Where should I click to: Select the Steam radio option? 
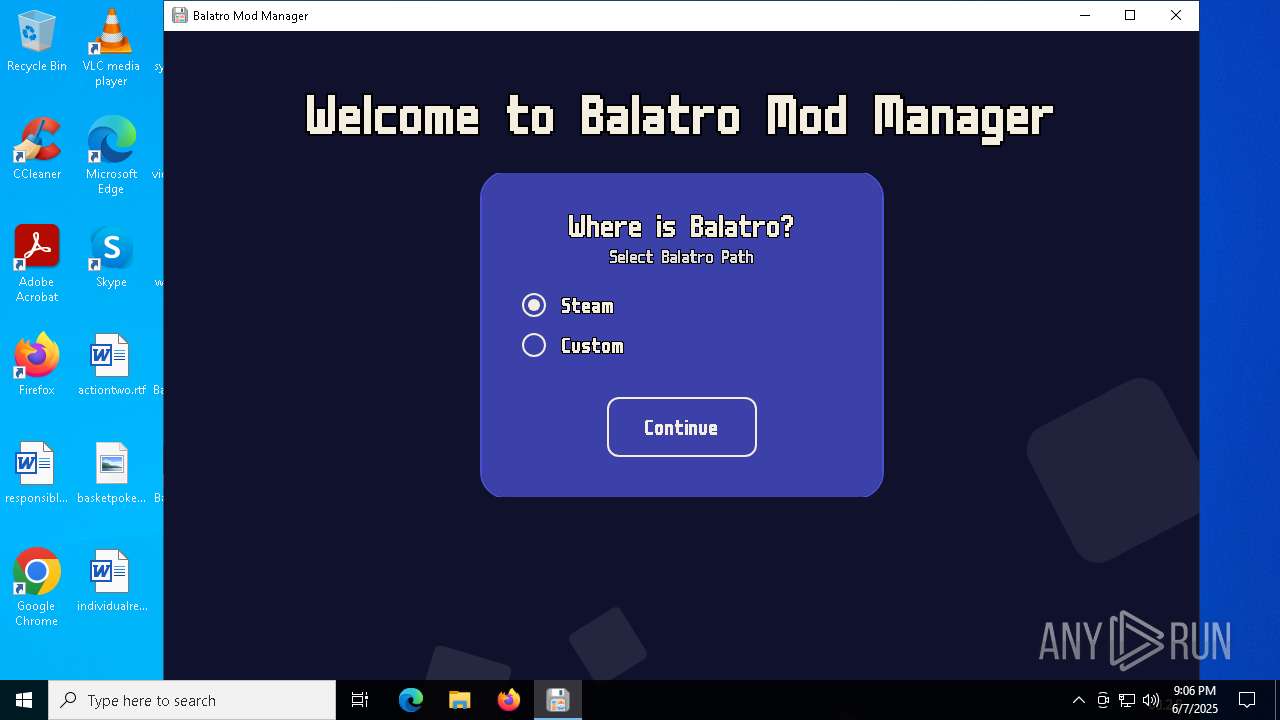pyautogui.click(x=534, y=305)
